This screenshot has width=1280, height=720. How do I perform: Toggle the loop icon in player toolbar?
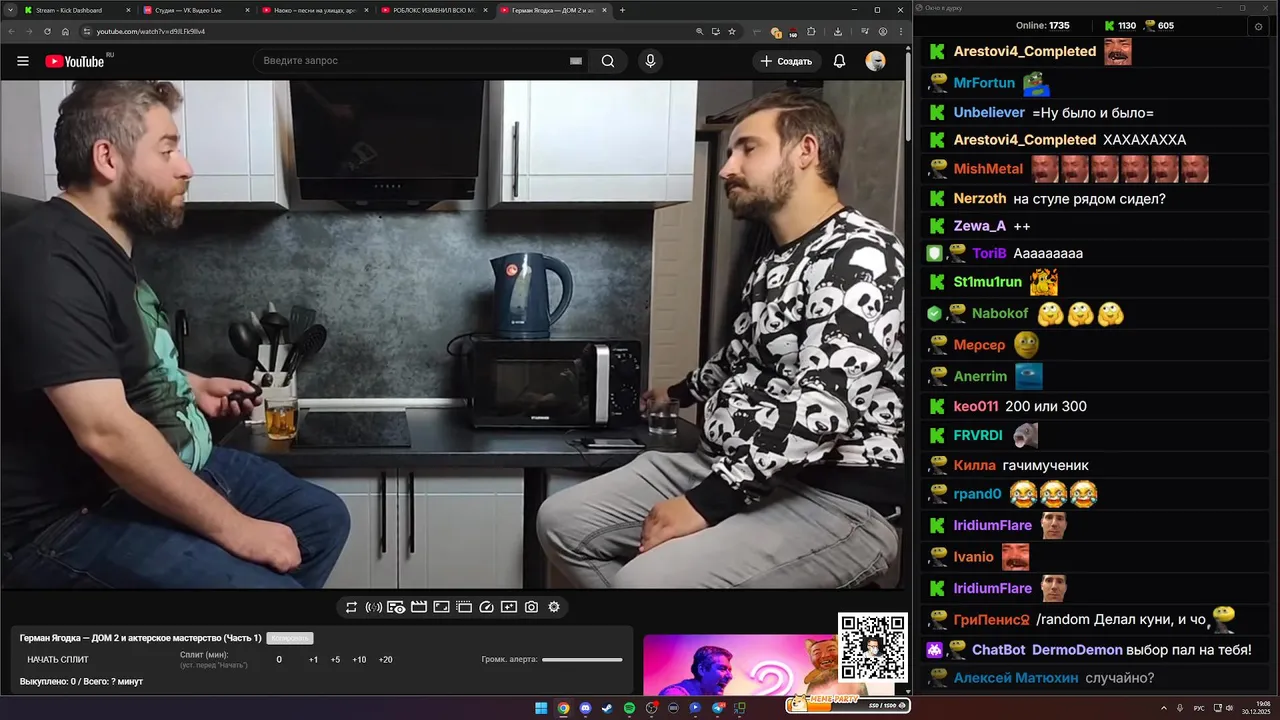(x=351, y=607)
